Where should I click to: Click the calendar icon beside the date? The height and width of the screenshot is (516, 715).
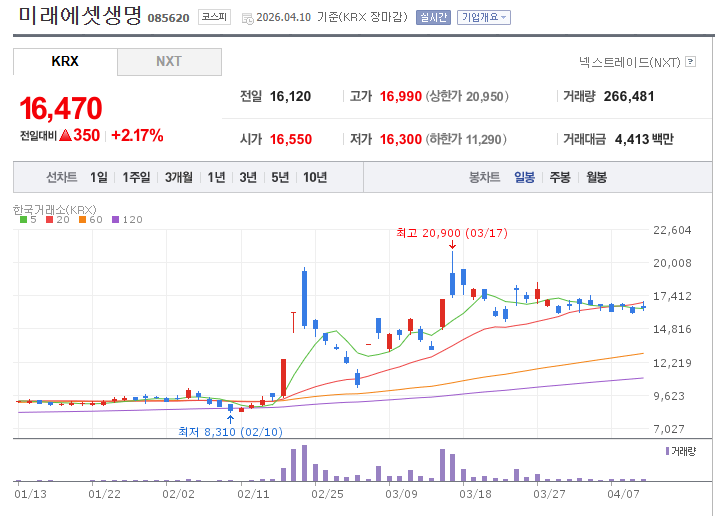coord(247,18)
